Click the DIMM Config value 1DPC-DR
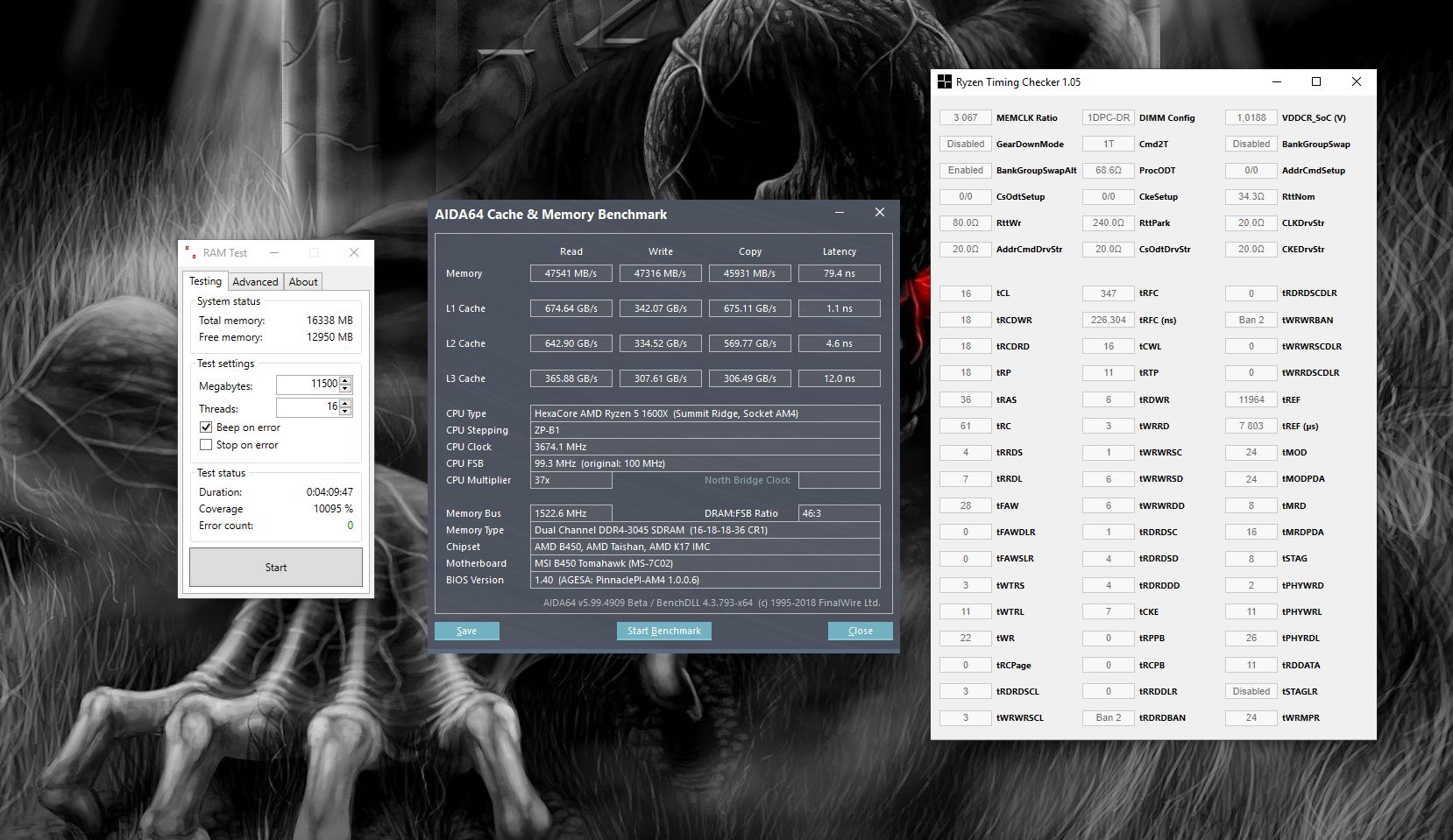This screenshot has width=1453, height=840. (x=1109, y=117)
